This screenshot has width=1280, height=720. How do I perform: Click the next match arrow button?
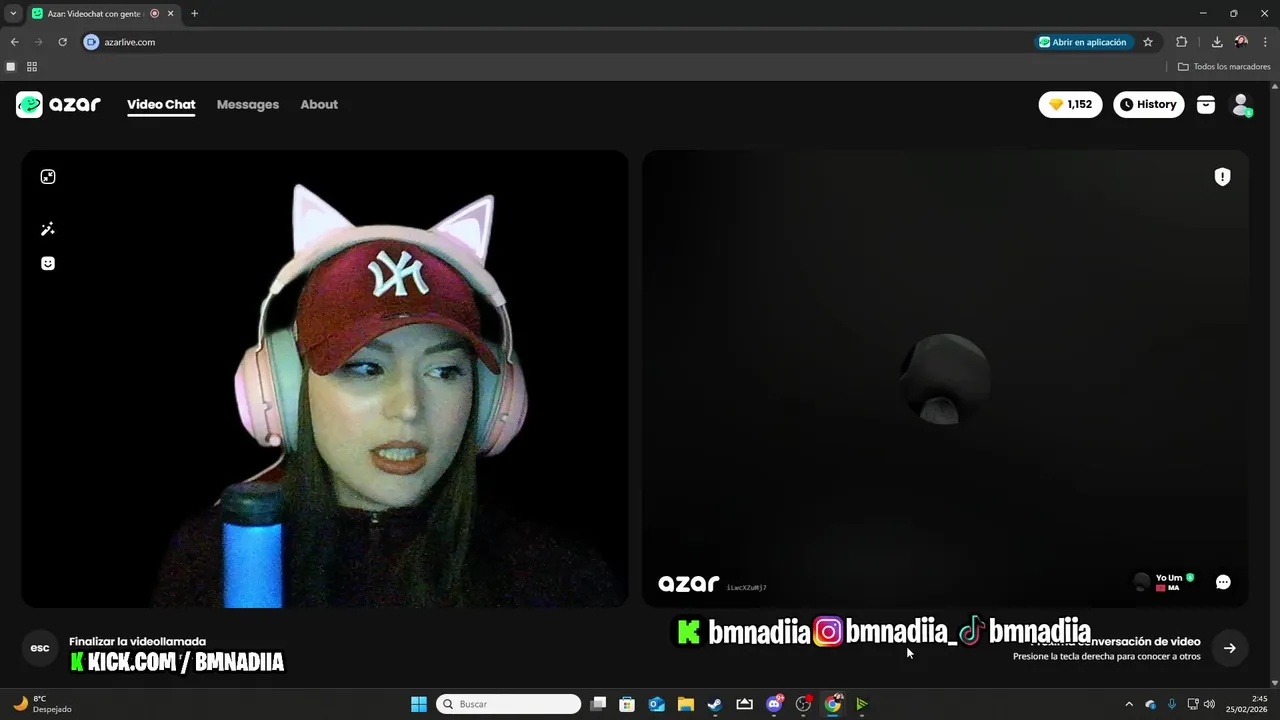(1229, 648)
